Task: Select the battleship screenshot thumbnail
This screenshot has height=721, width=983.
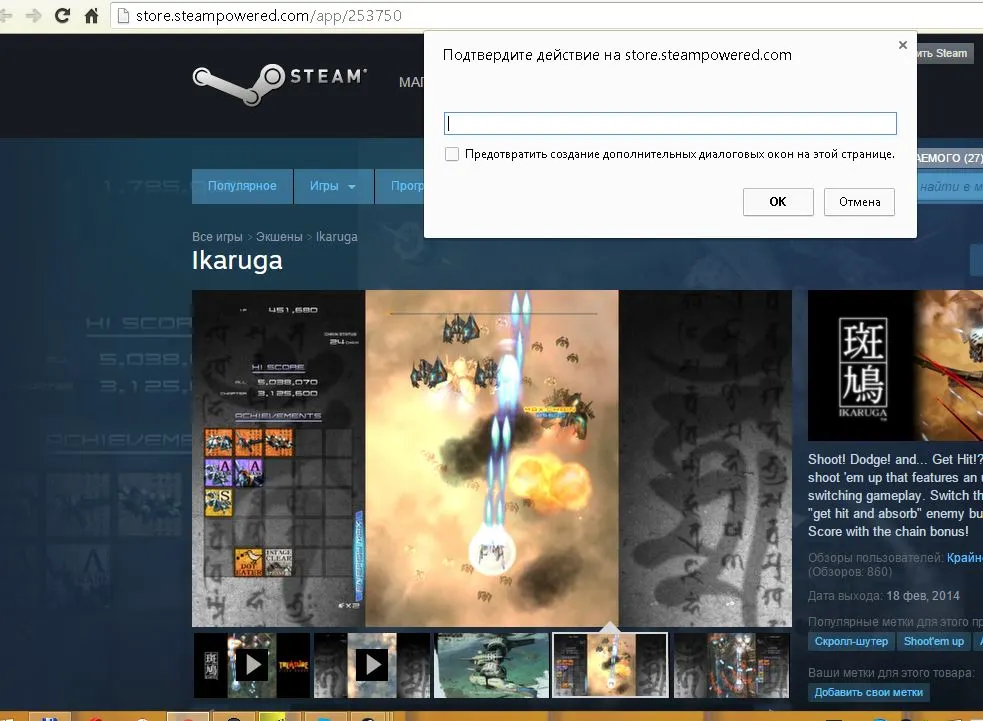Action: (x=492, y=665)
